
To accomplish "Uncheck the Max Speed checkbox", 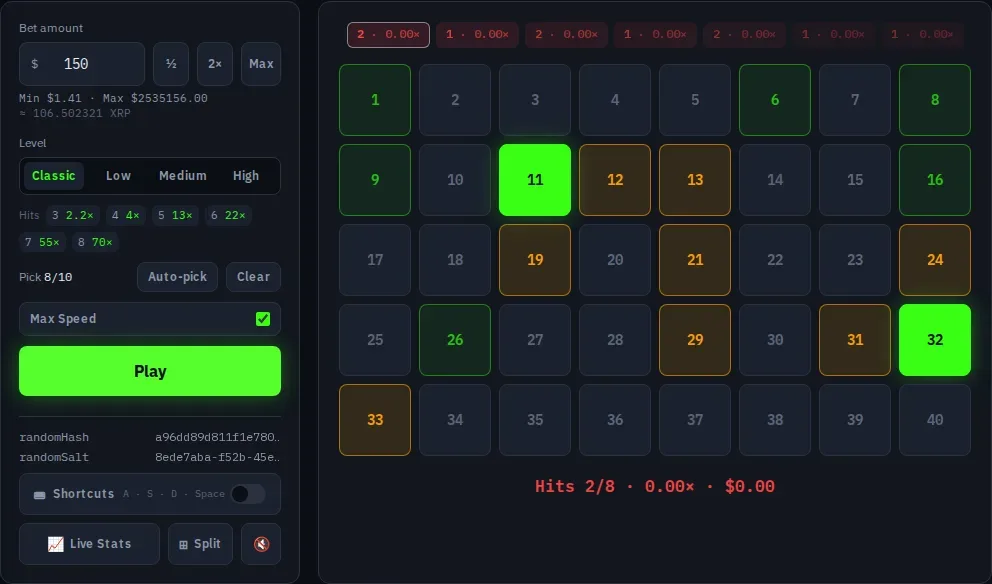I will pos(263,319).
